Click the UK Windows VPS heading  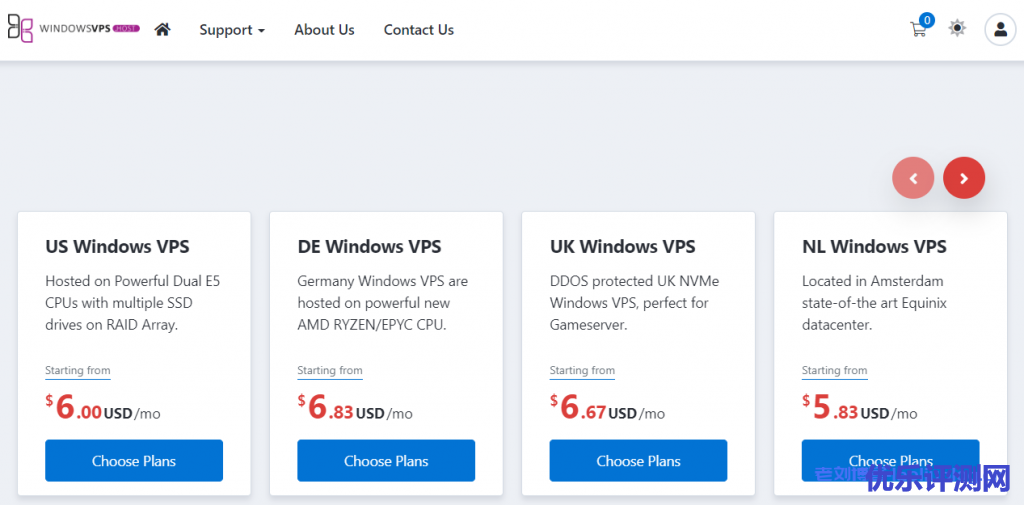point(622,246)
